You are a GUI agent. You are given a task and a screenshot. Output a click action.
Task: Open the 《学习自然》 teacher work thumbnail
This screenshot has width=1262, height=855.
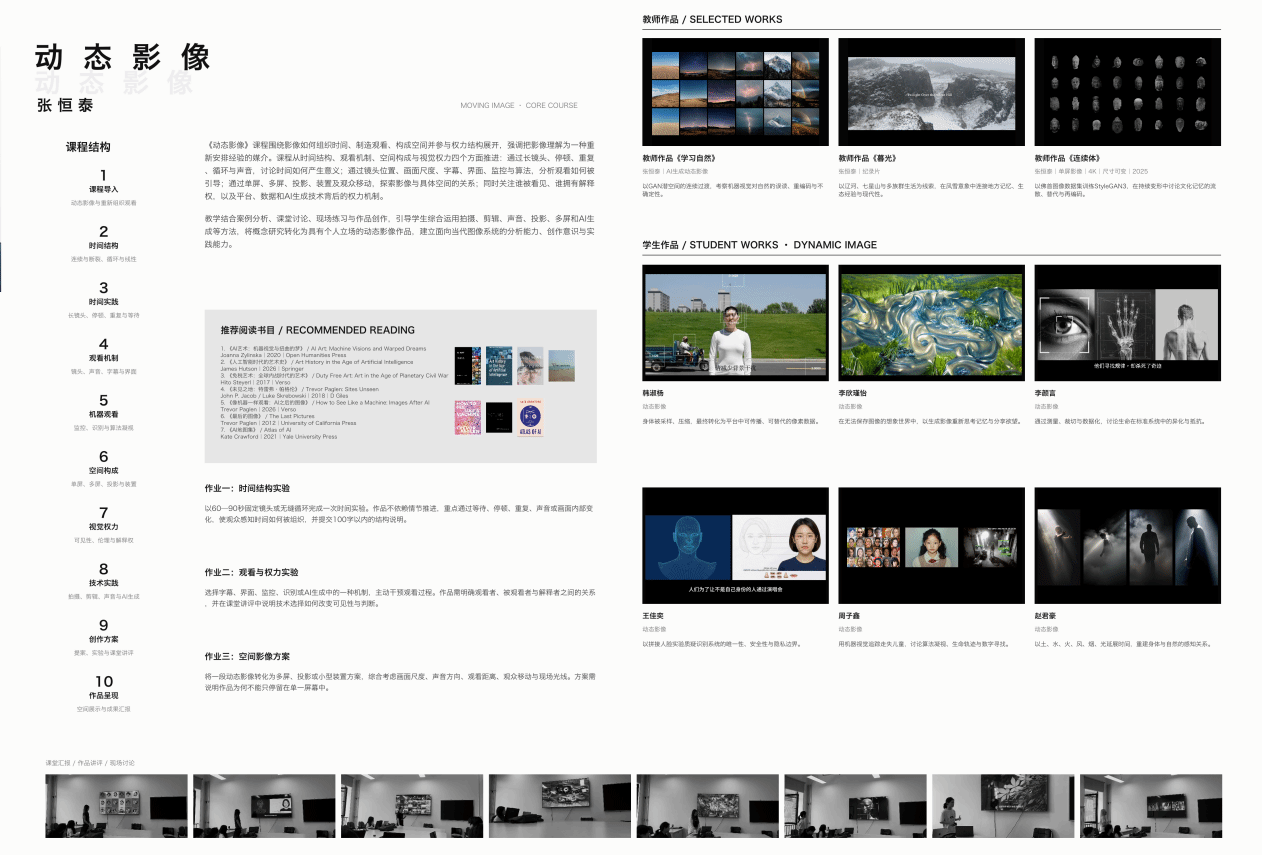pyautogui.click(x=735, y=92)
